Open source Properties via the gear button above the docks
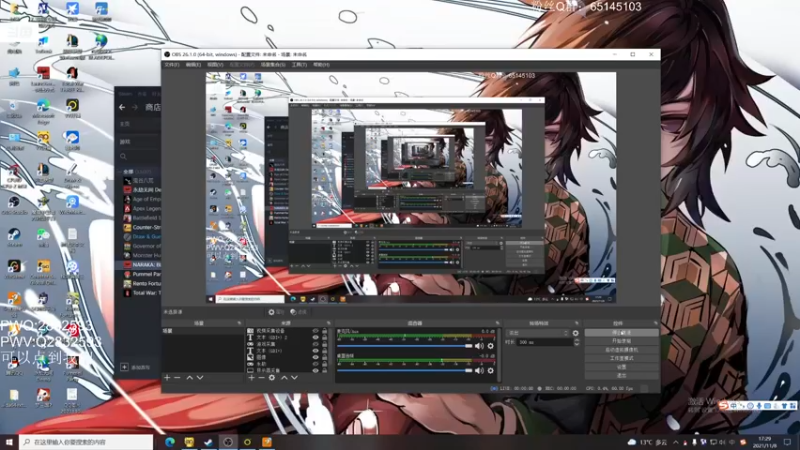 pos(276,312)
